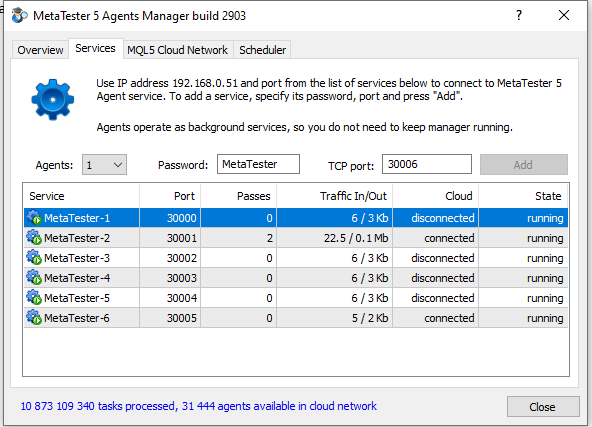Click the Close button at bottom

pos(543,407)
